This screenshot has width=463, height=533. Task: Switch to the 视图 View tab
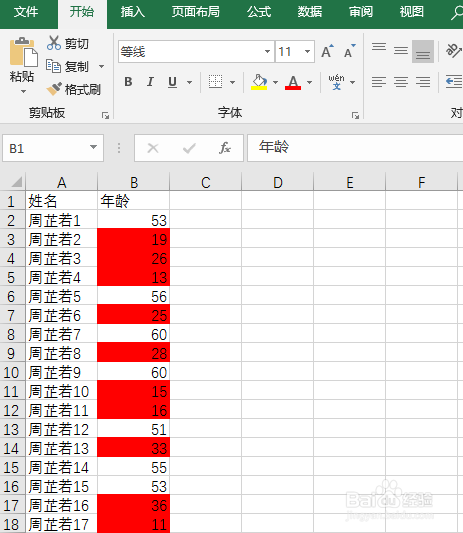click(x=412, y=12)
